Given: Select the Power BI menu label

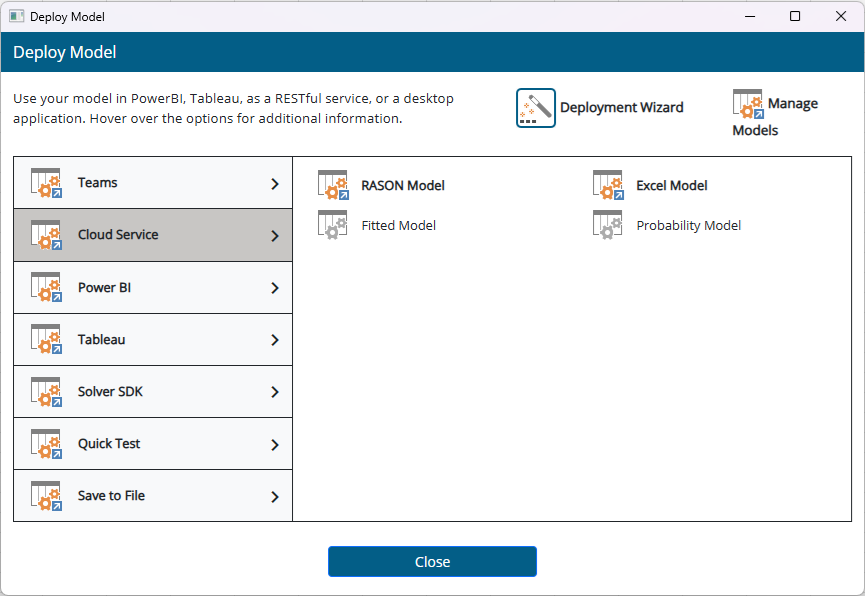Looking at the screenshot, I should [x=104, y=288].
